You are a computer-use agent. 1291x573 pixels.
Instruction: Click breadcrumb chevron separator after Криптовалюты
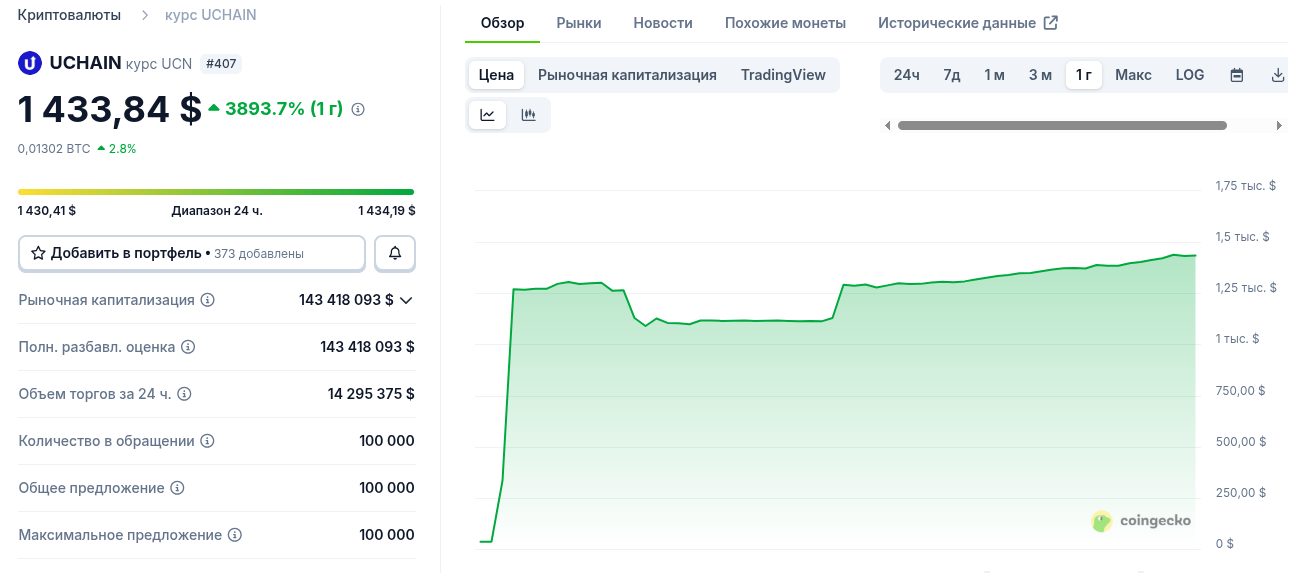(145, 15)
